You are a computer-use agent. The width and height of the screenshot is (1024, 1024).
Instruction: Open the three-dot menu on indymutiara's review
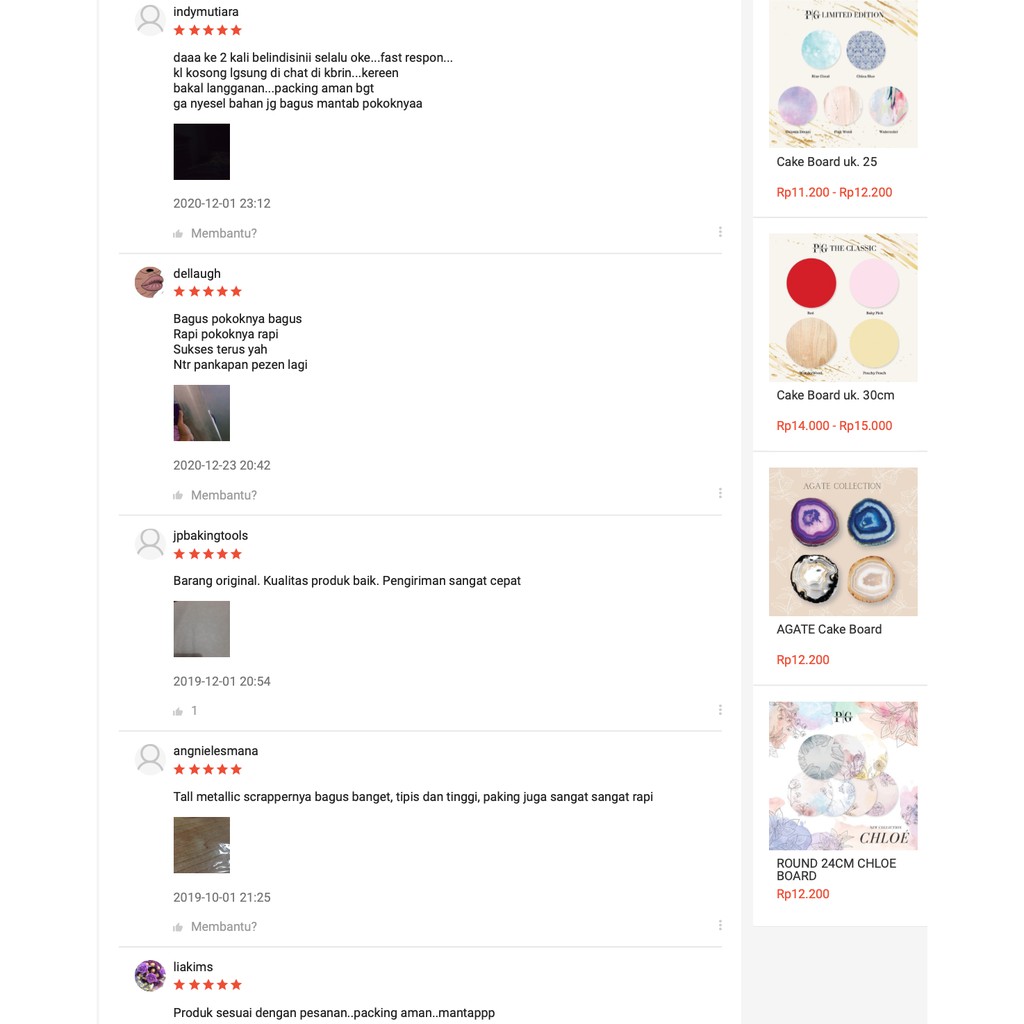click(720, 232)
